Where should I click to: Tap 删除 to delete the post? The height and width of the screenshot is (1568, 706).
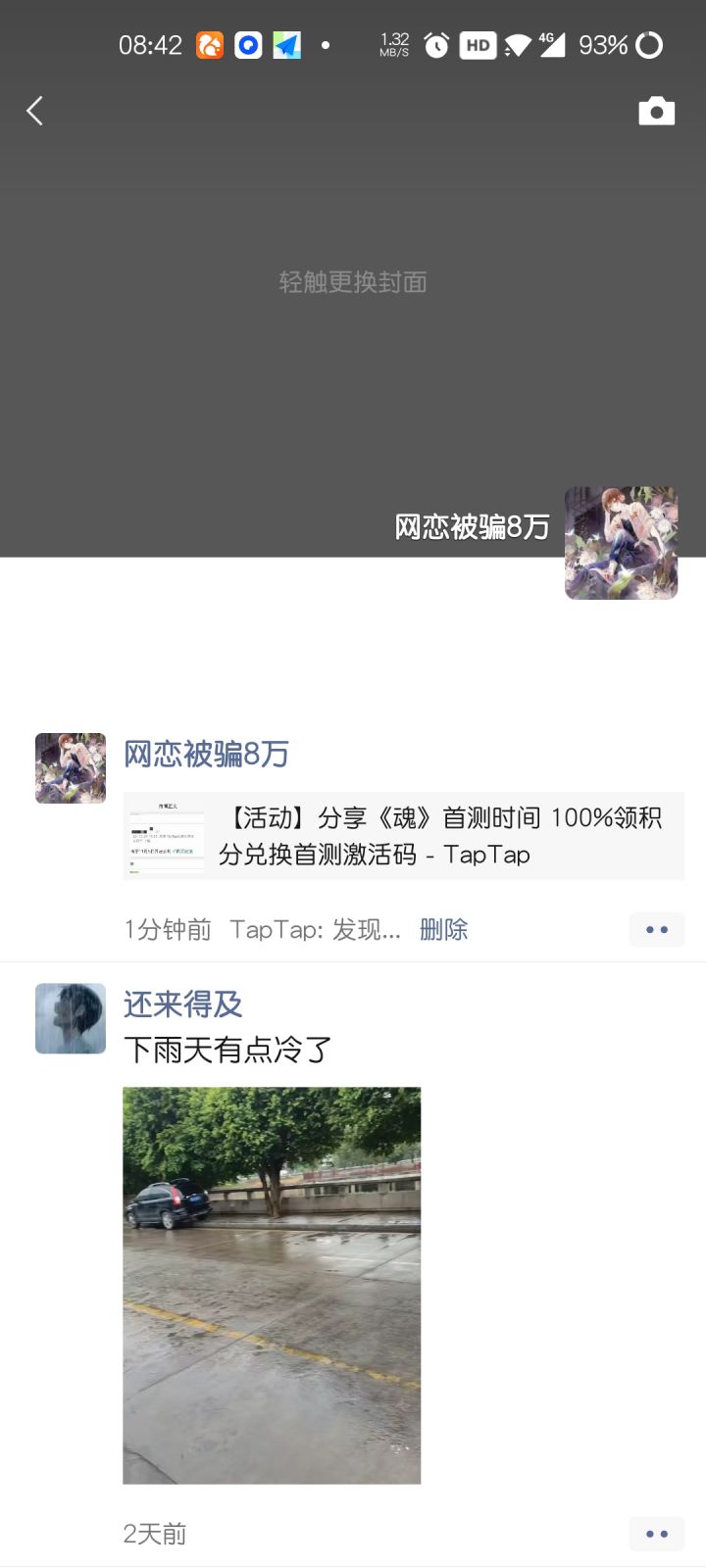pos(443,930)
